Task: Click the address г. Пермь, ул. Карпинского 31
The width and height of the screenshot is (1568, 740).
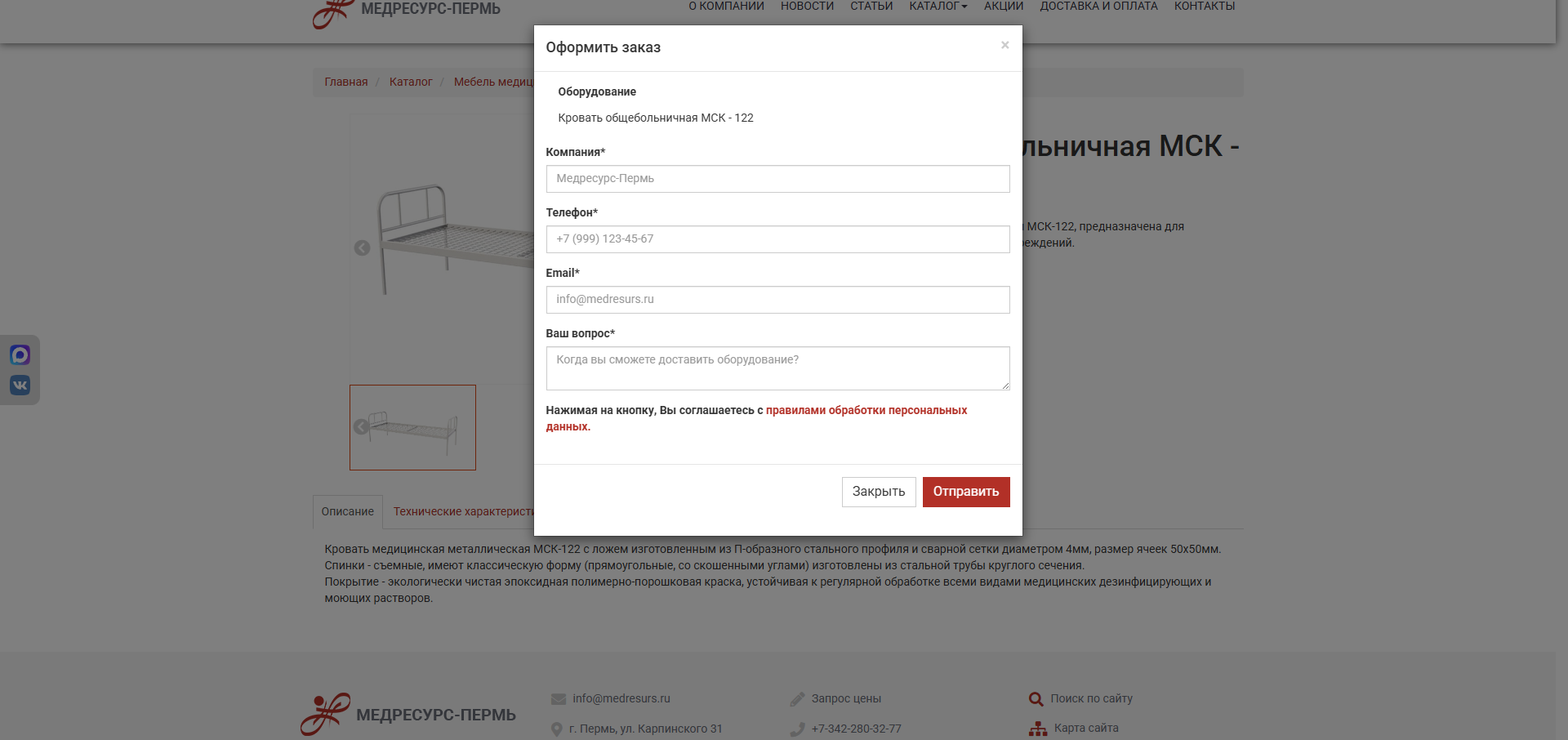Action: (x=646, y=729)
